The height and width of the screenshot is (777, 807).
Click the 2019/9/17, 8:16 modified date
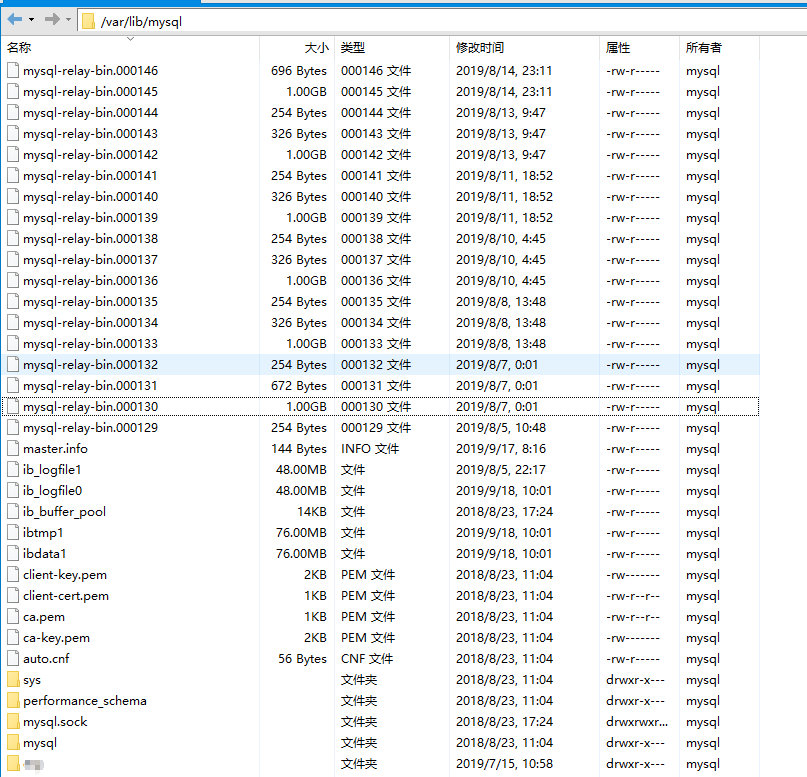(501, 449)
